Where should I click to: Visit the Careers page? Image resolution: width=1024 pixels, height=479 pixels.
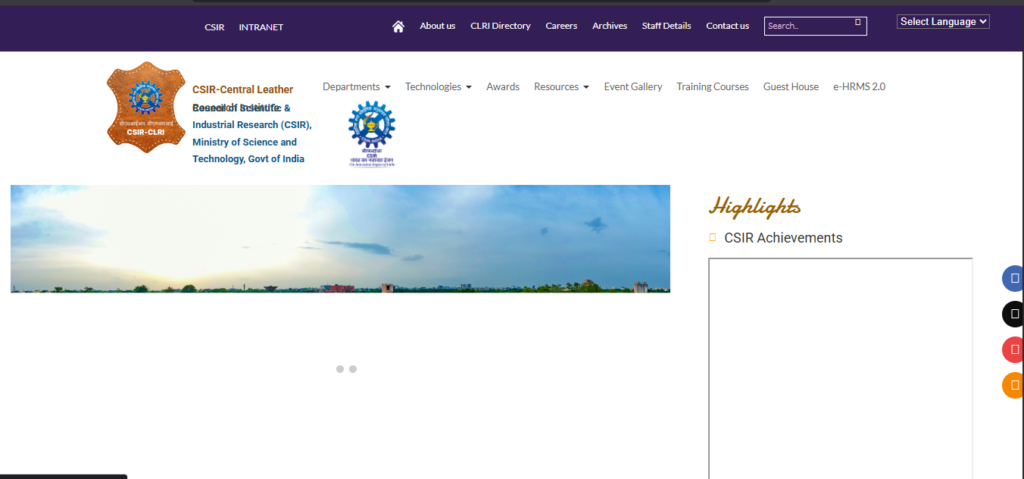[562, 26]
